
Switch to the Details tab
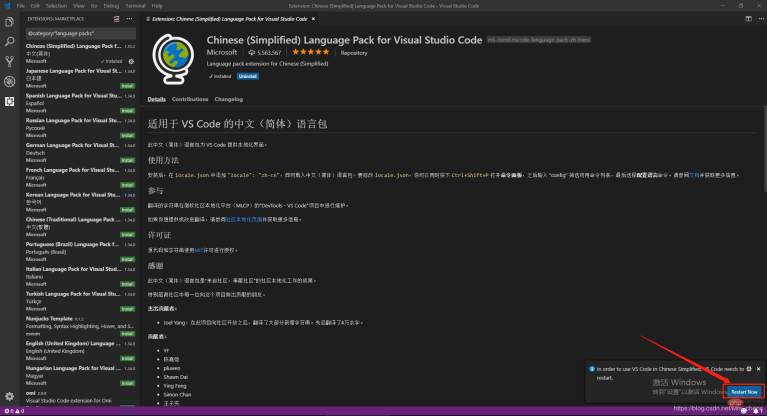click(157, 99)
